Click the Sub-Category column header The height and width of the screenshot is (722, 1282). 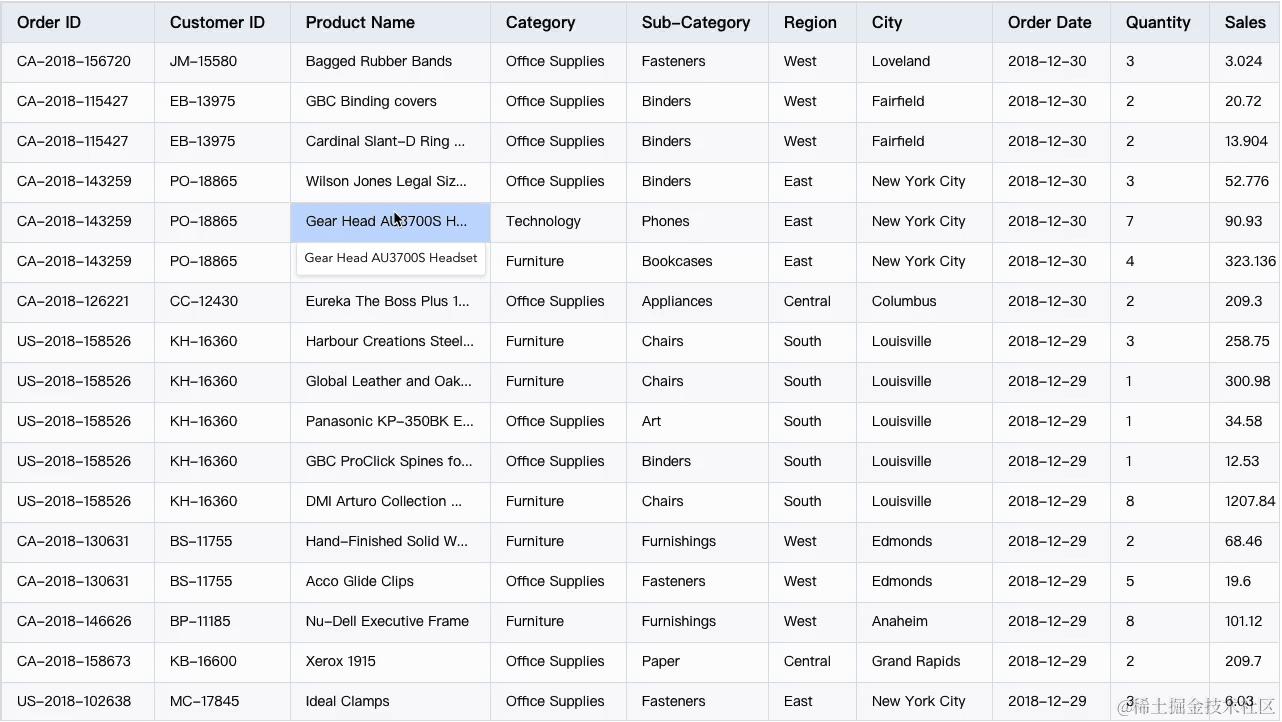pos(696,22)
